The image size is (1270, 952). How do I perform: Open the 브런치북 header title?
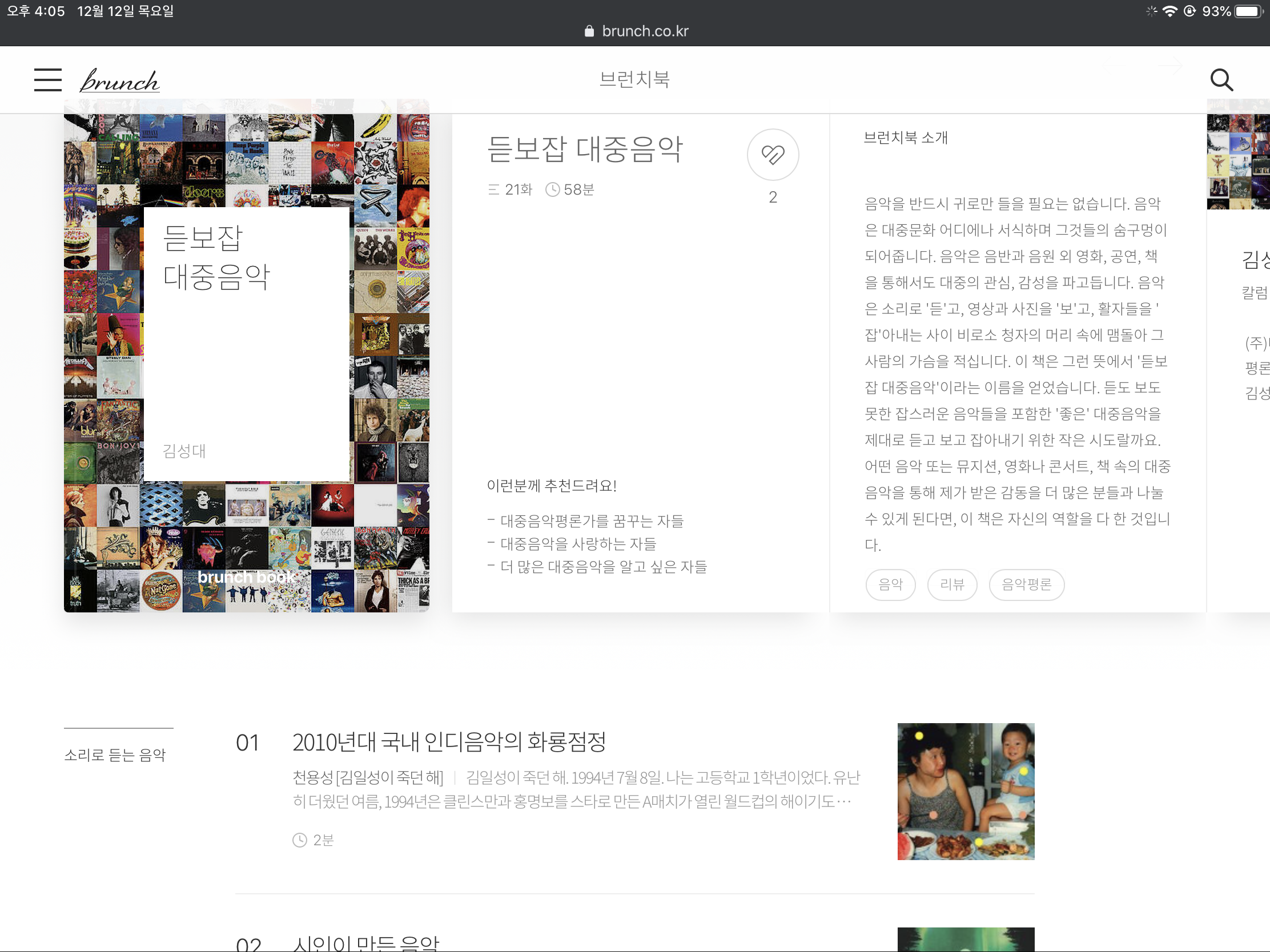(634, 79)
